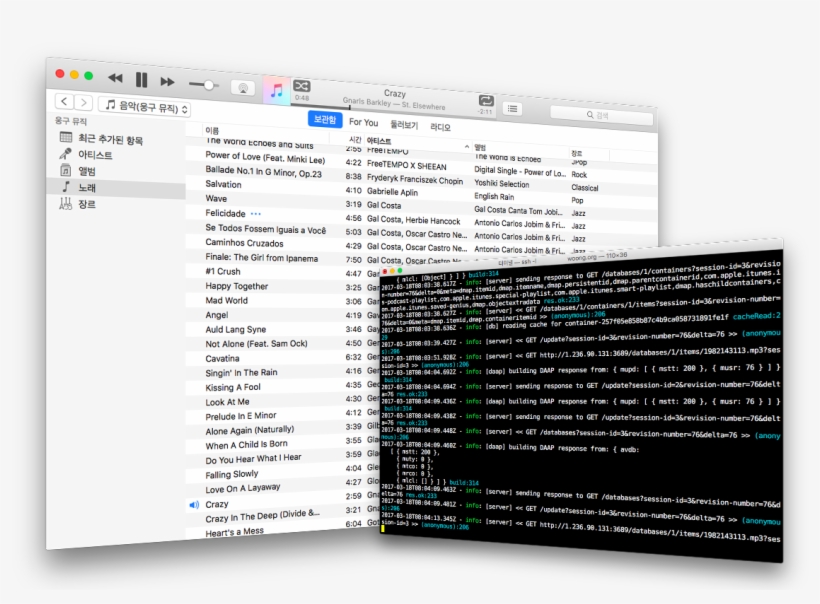Select the song Caminhos Cruzados

point(244,243)
